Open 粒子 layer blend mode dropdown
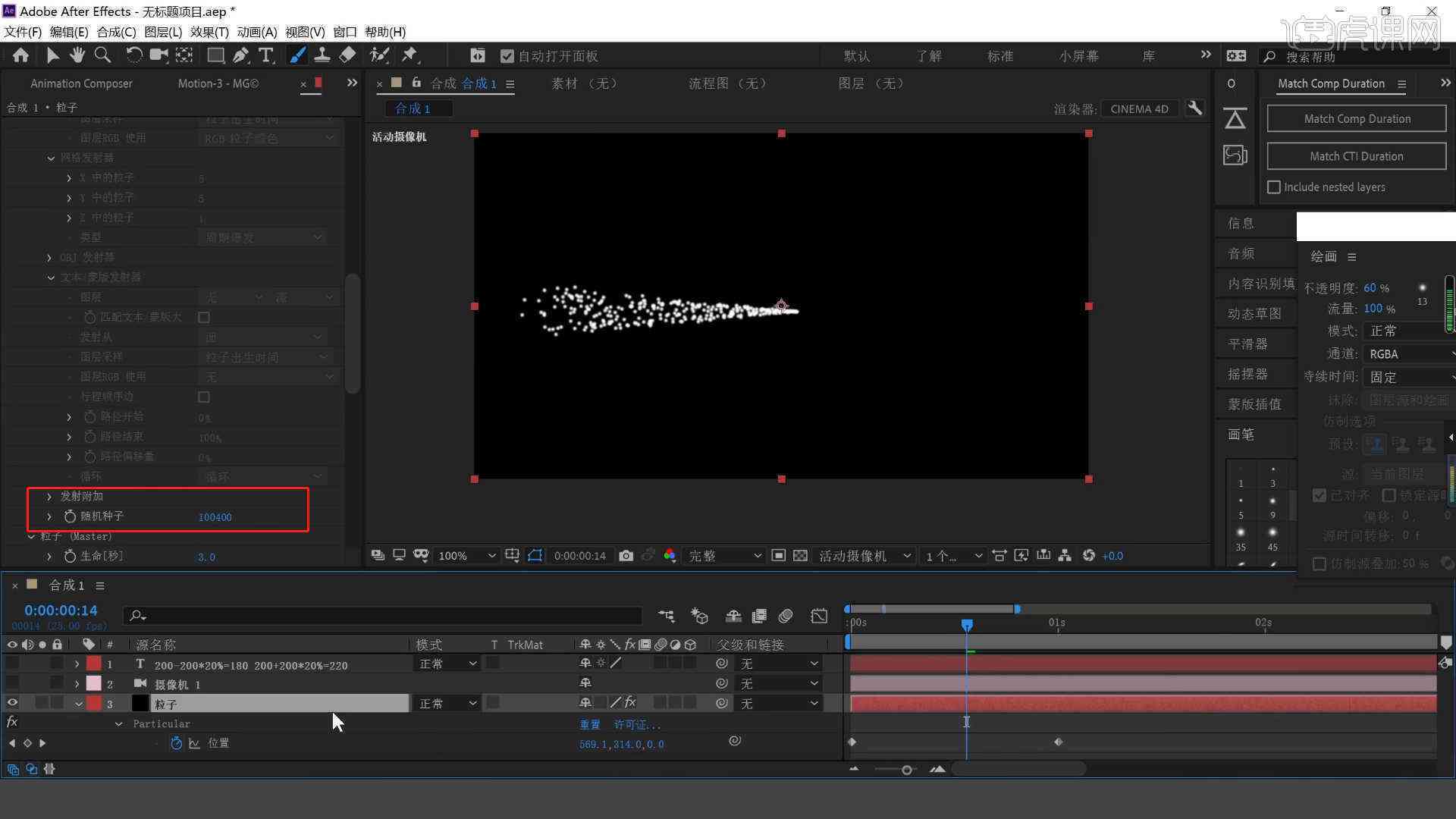The height and width of the screenshot is (819, 1456). (447, 703)
